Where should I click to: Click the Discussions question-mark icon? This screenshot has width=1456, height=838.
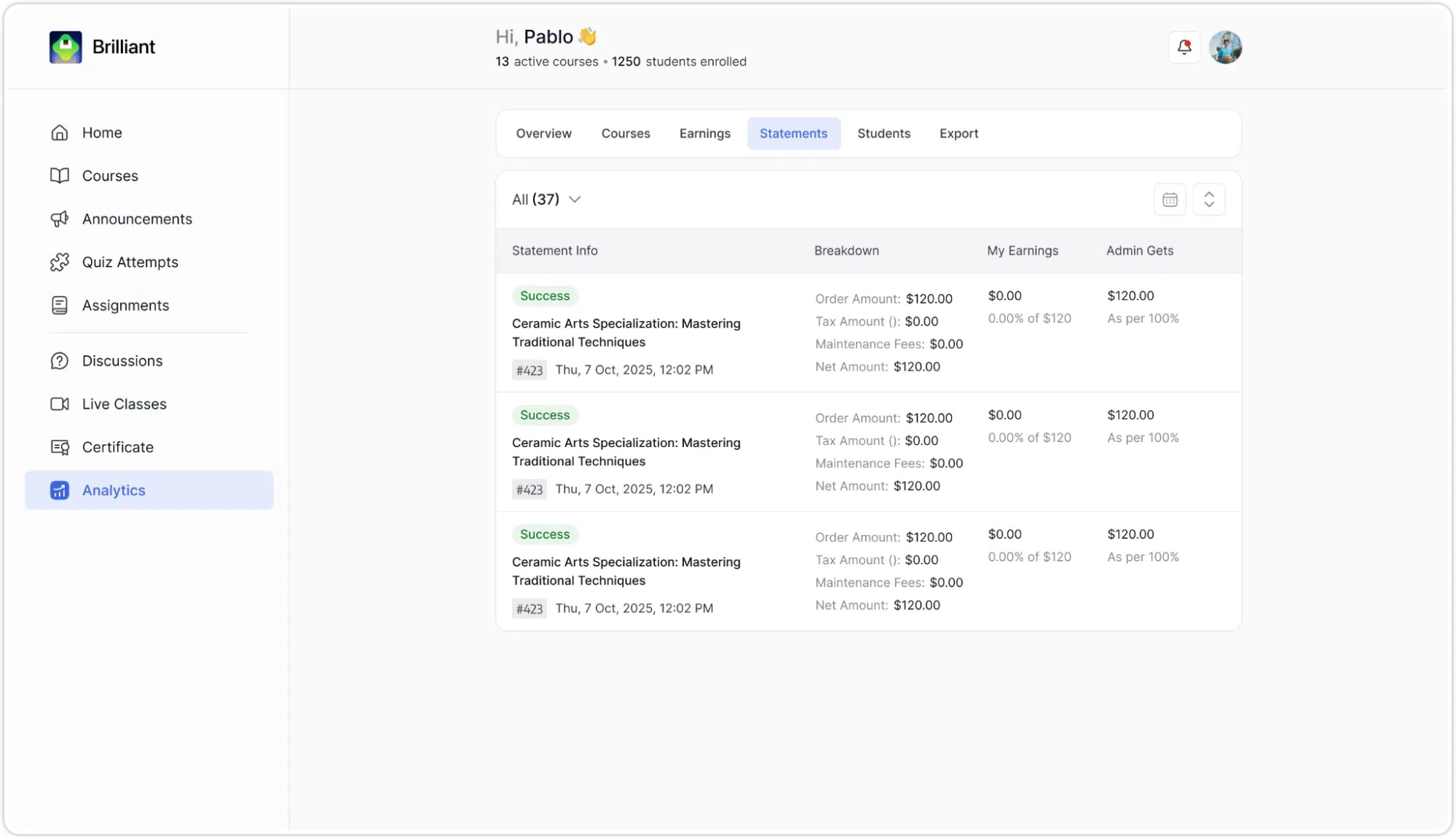click(x=60, y=361)
